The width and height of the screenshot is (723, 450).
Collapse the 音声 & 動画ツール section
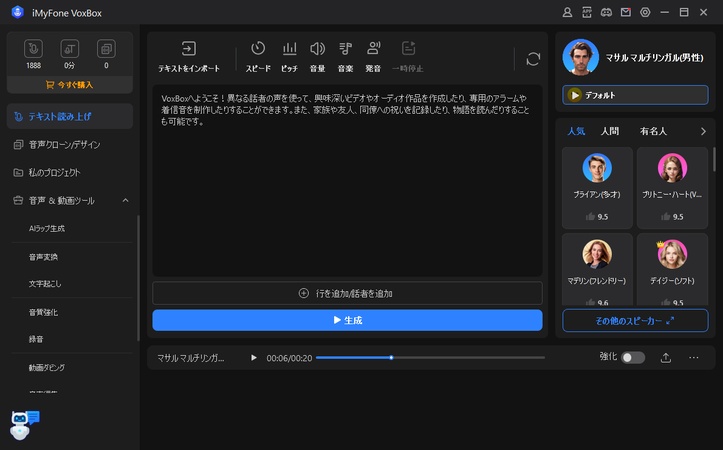[x=125, y=201]
